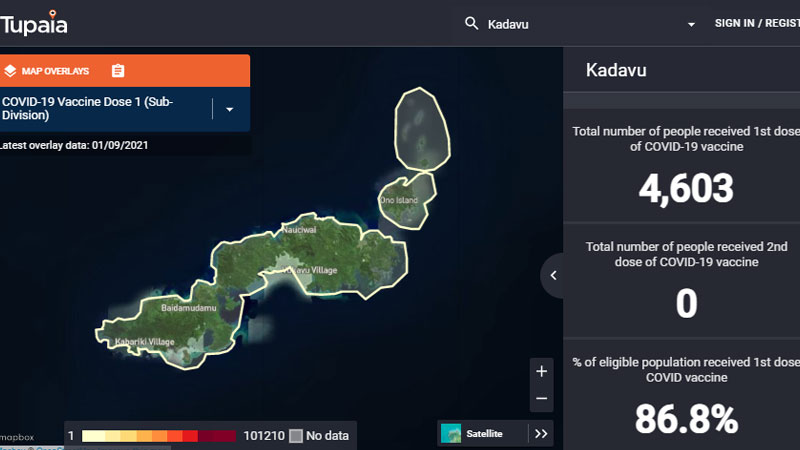Click the Sign In / Register link
800x450 pixels.
(x=756, y=24)
